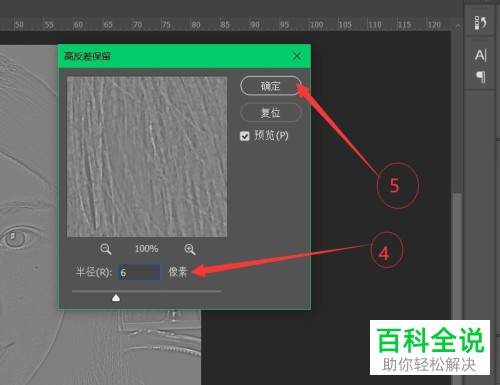Open the History panel icon

480,23
